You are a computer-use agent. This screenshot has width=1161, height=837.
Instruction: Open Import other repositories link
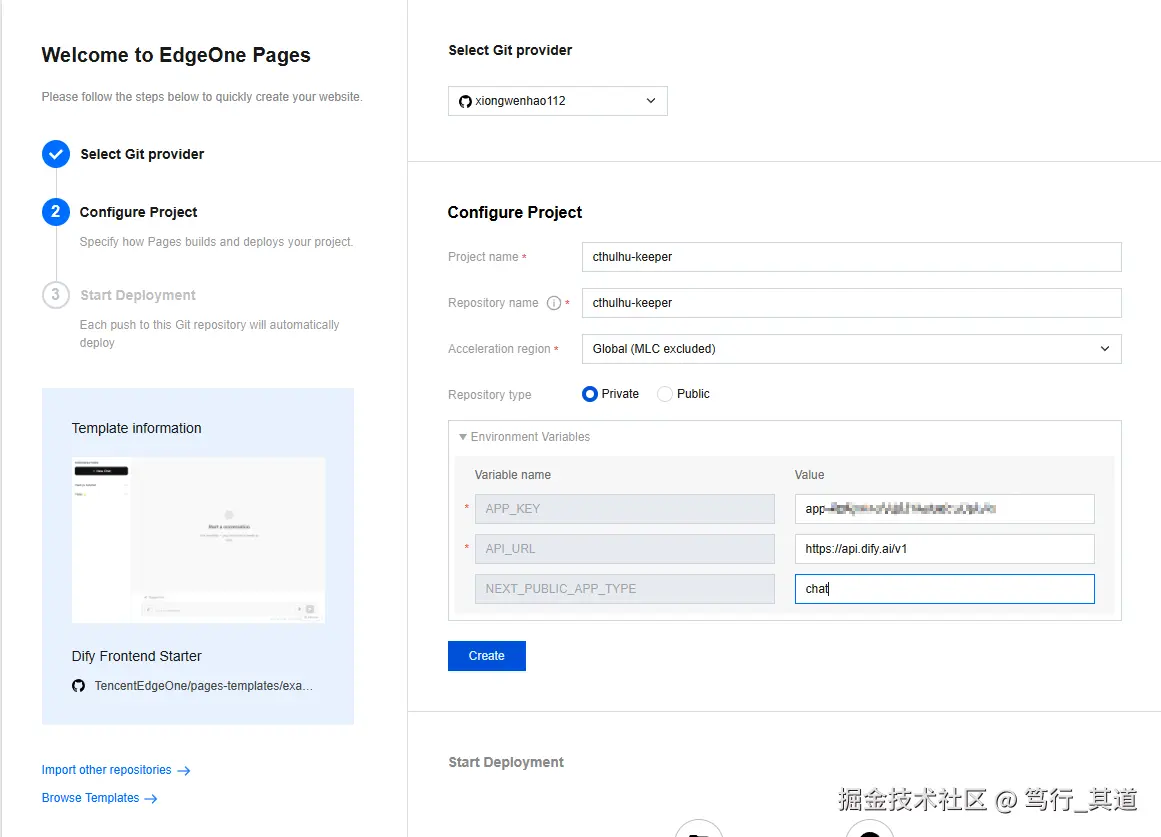[107, 770]
